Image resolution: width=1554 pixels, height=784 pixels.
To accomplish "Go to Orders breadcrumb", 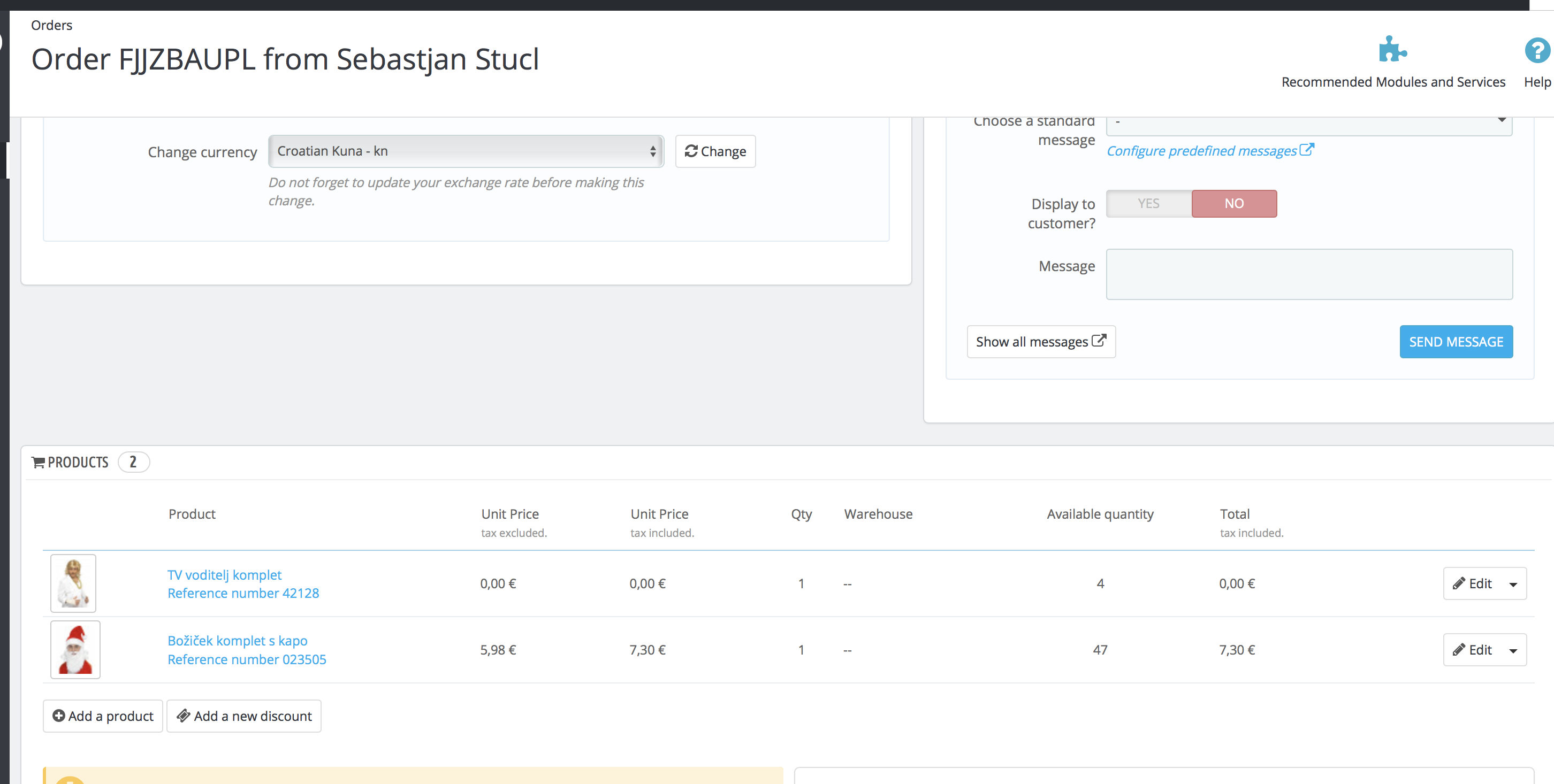I will click(x=52, y=25).
